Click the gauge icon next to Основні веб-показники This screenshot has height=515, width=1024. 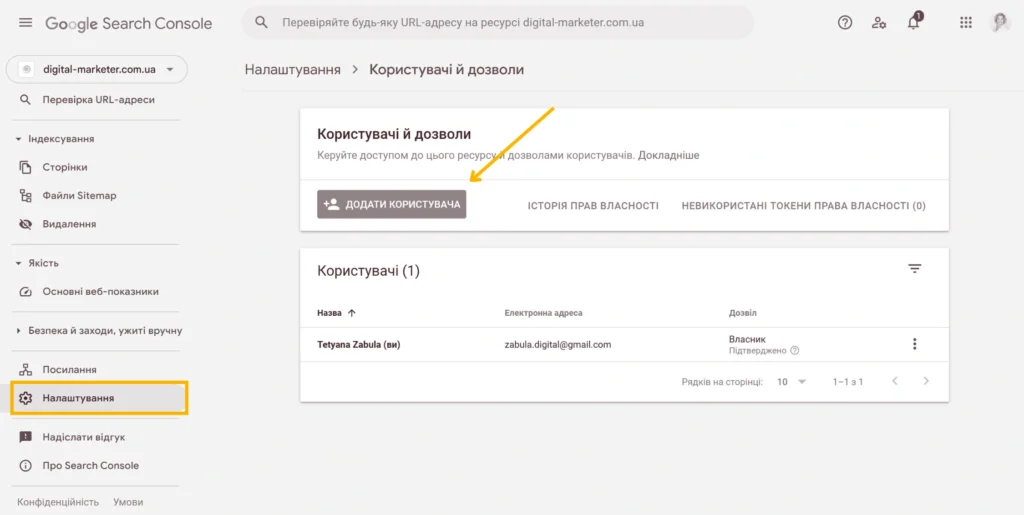click(25, 292)
